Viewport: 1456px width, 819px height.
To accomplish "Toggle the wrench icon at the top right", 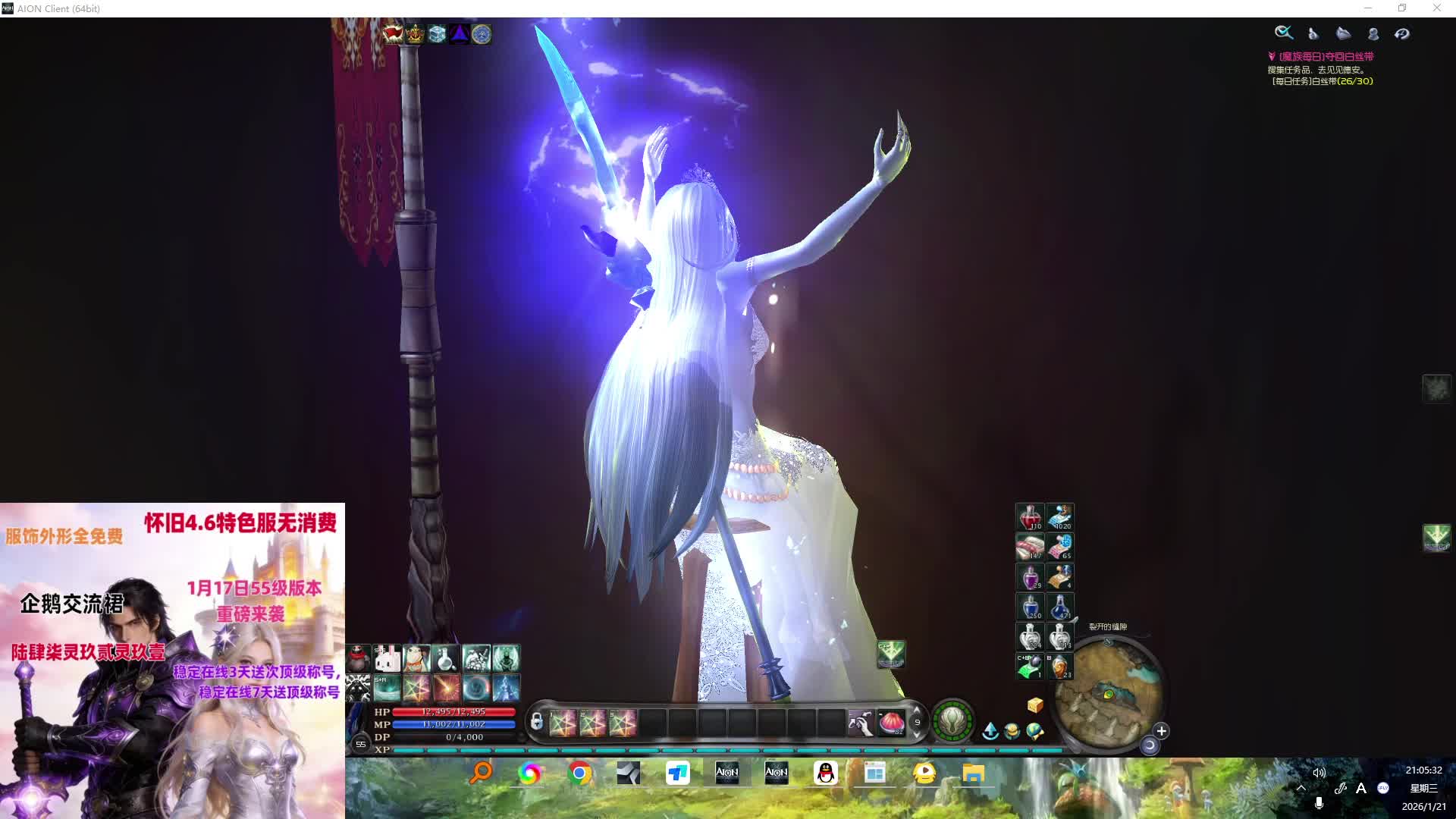I will tap(1283, 33).
